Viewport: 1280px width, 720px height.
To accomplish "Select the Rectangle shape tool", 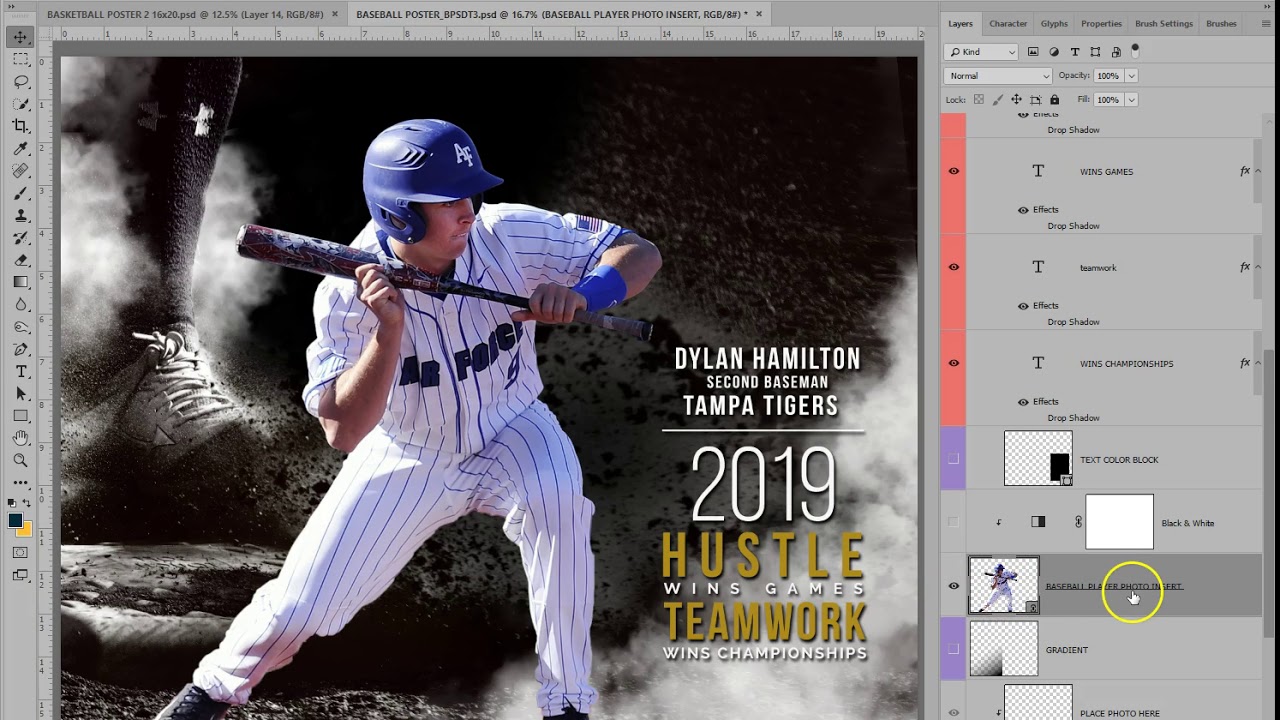I will [20, 416].
